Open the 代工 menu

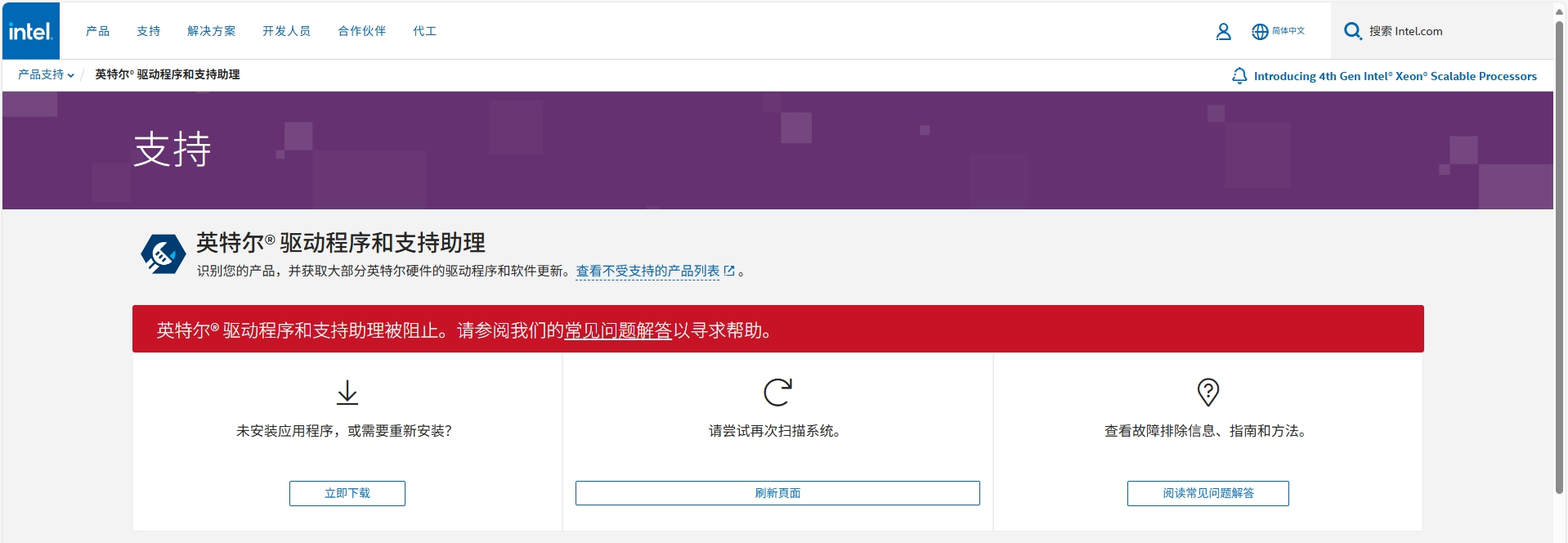(x=424, y=31)
